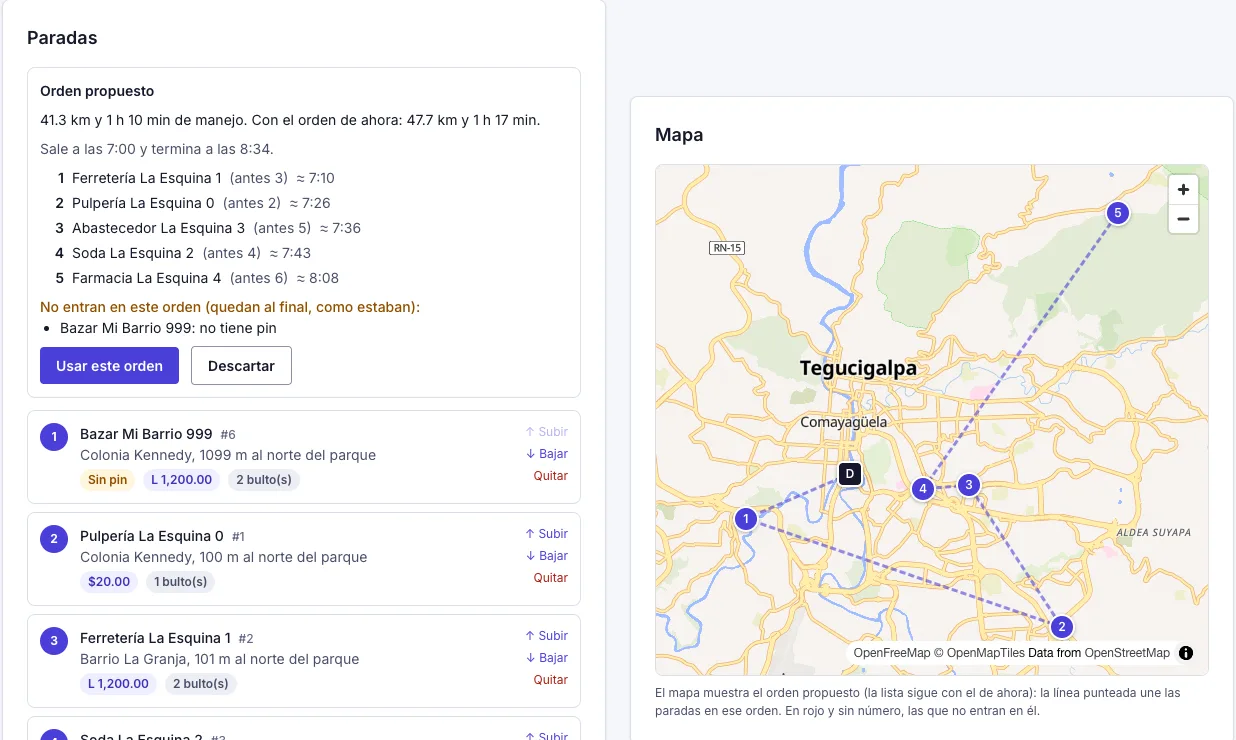Click map marker number 4
Screen dimensions: 1236x740
(x=923, y=489)
